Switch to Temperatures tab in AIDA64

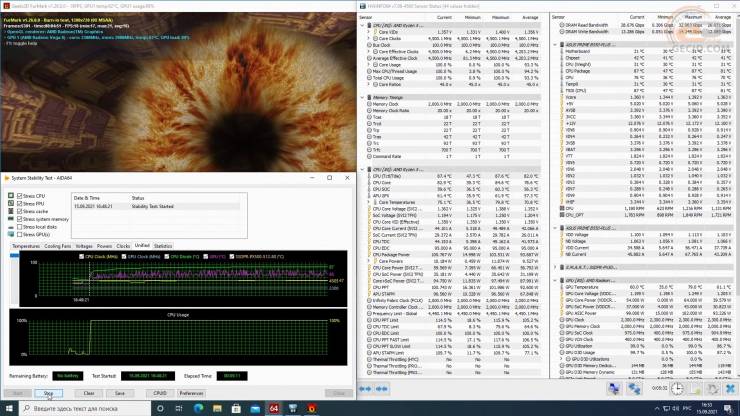(26, 246)
